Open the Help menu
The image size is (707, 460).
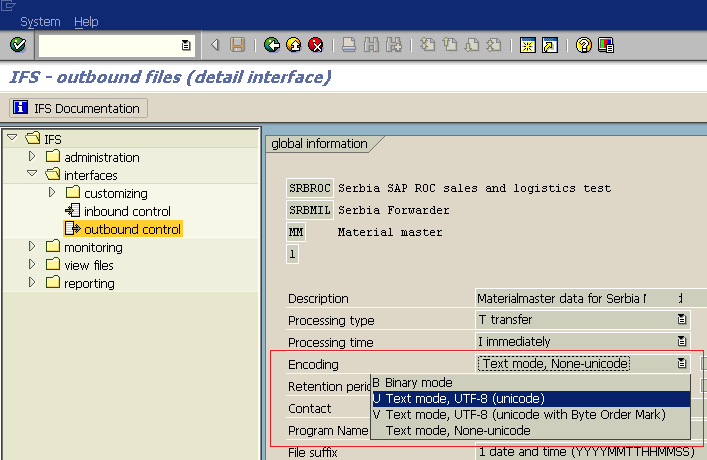[x=86, y=22]
